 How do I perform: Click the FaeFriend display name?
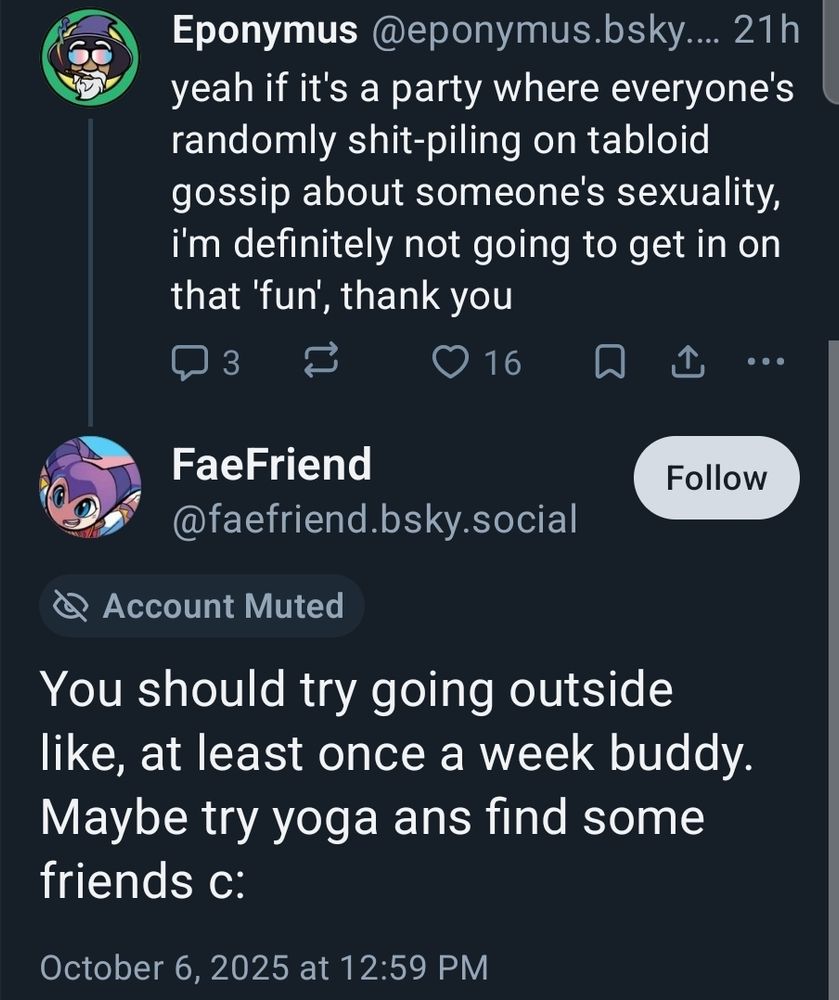[271, 464]
